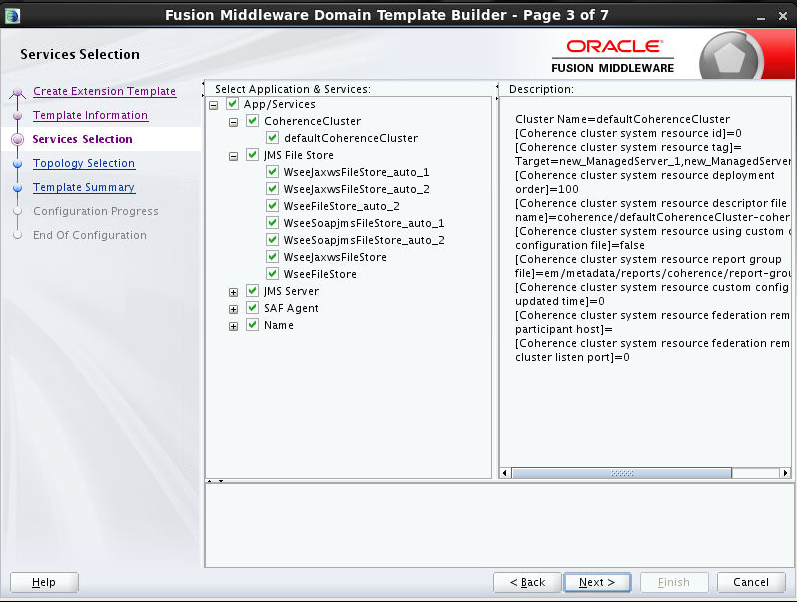Toggle the SAF Agent checkbox

(253, 308)
